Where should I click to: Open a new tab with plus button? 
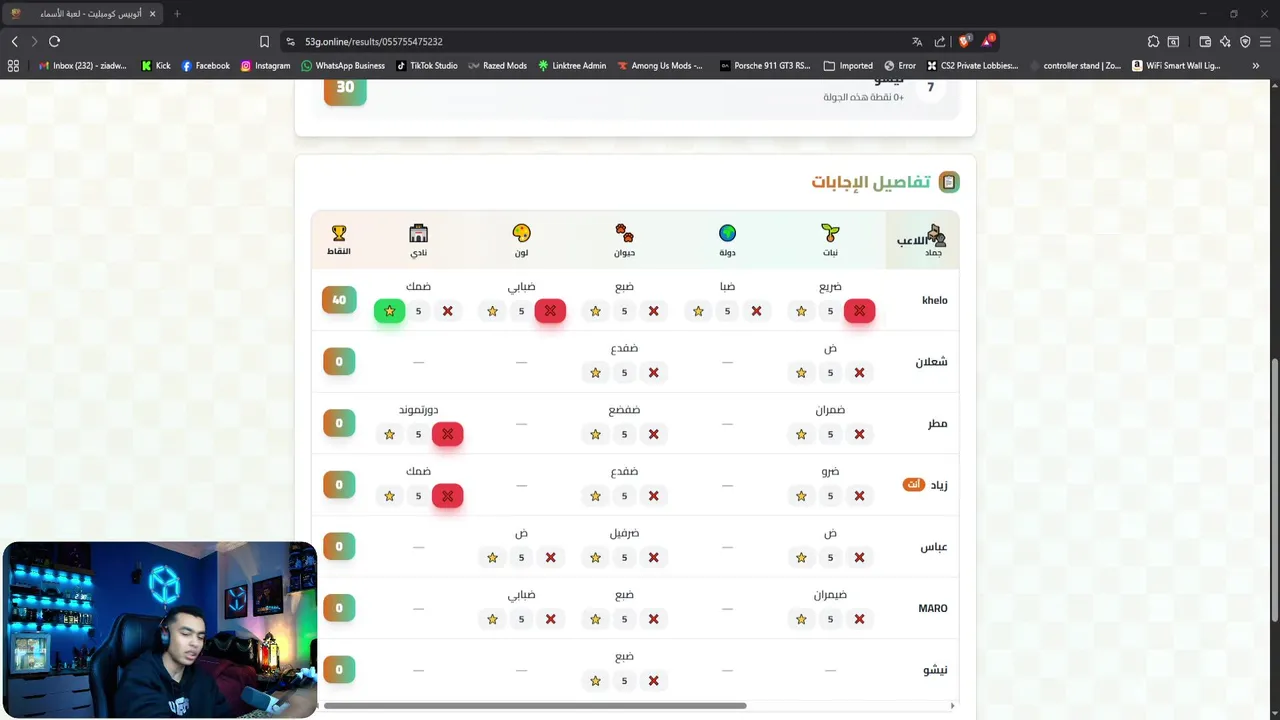tap(177, 14)
